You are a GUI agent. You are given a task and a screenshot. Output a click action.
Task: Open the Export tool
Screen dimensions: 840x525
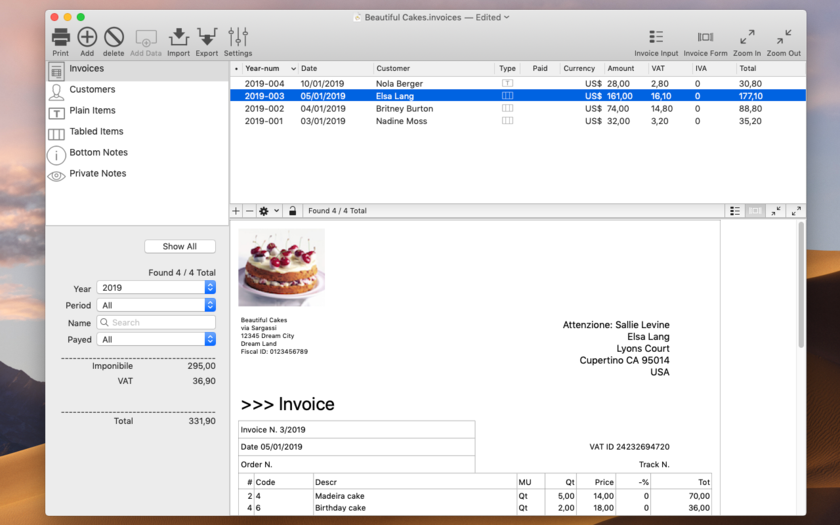click(207, 38)
